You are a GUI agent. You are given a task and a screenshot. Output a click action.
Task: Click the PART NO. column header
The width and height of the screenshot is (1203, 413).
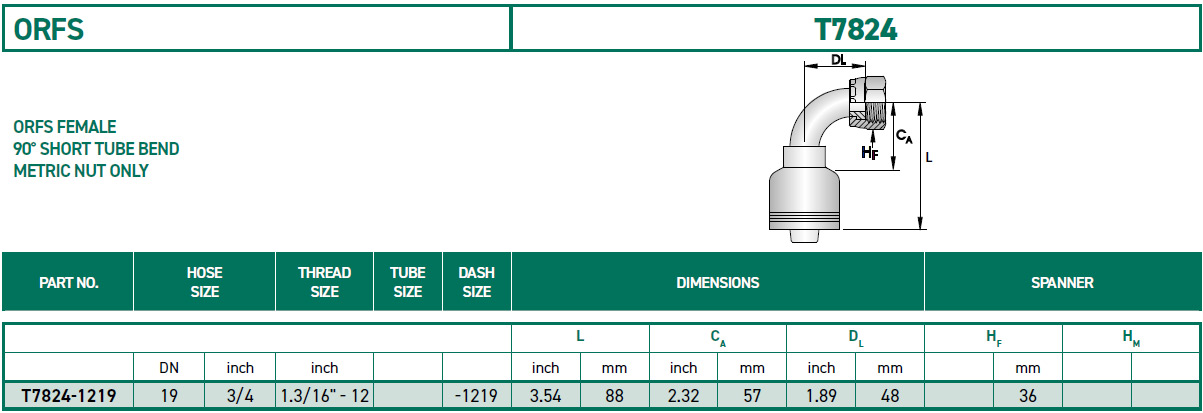pos(68,282)
